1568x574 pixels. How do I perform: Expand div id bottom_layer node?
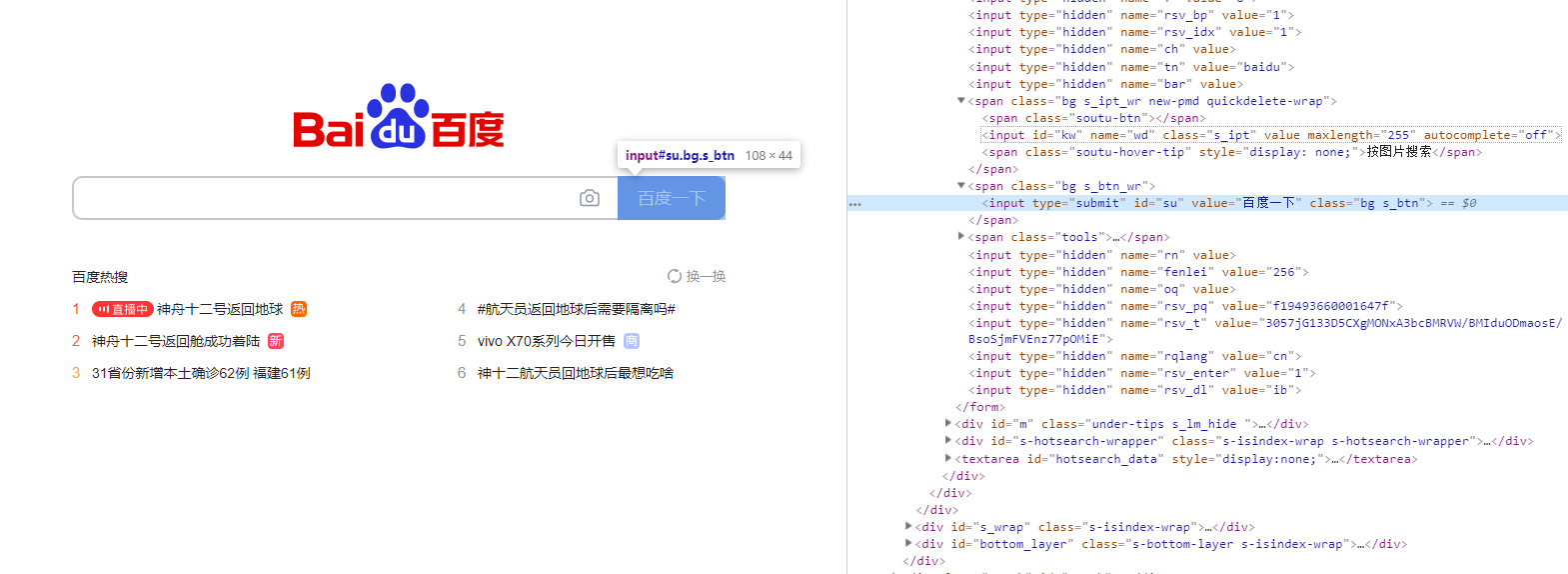click(x=908, y=544)
